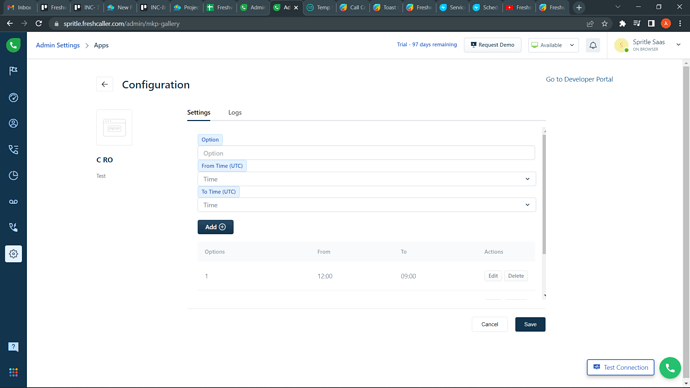Click Delete for option 1 row

516,276
